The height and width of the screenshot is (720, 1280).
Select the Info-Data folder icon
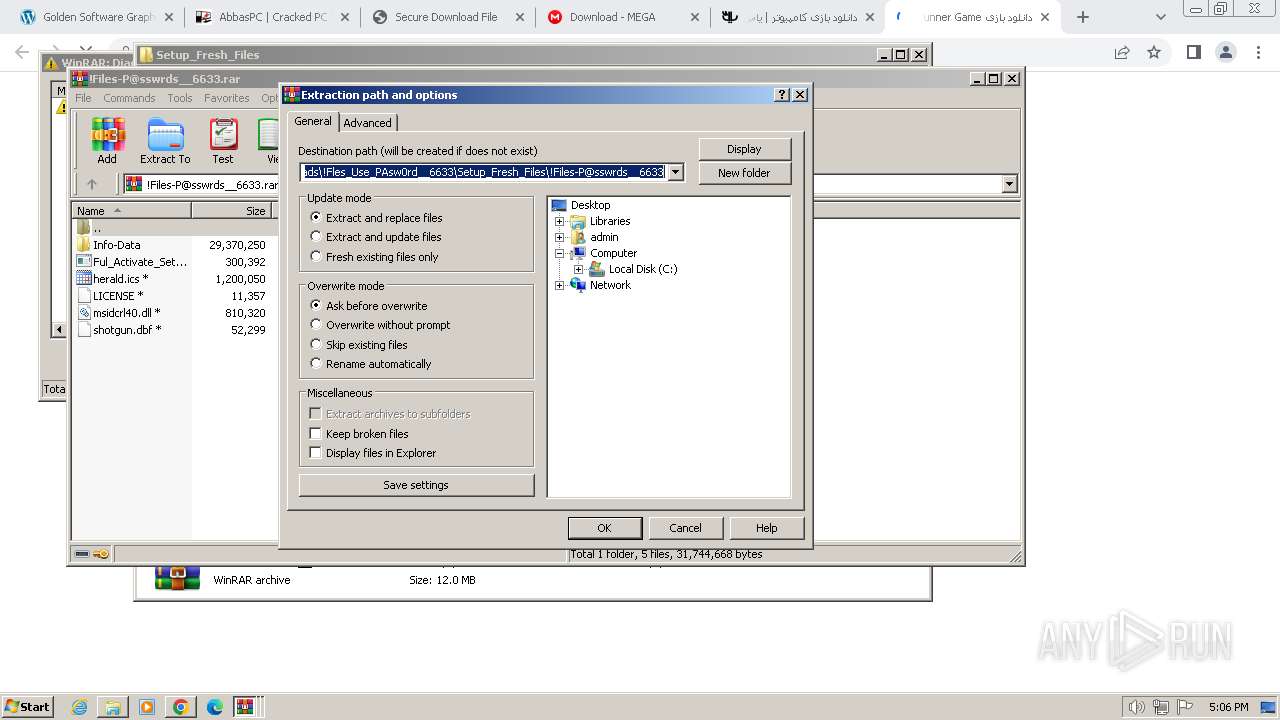84,244
